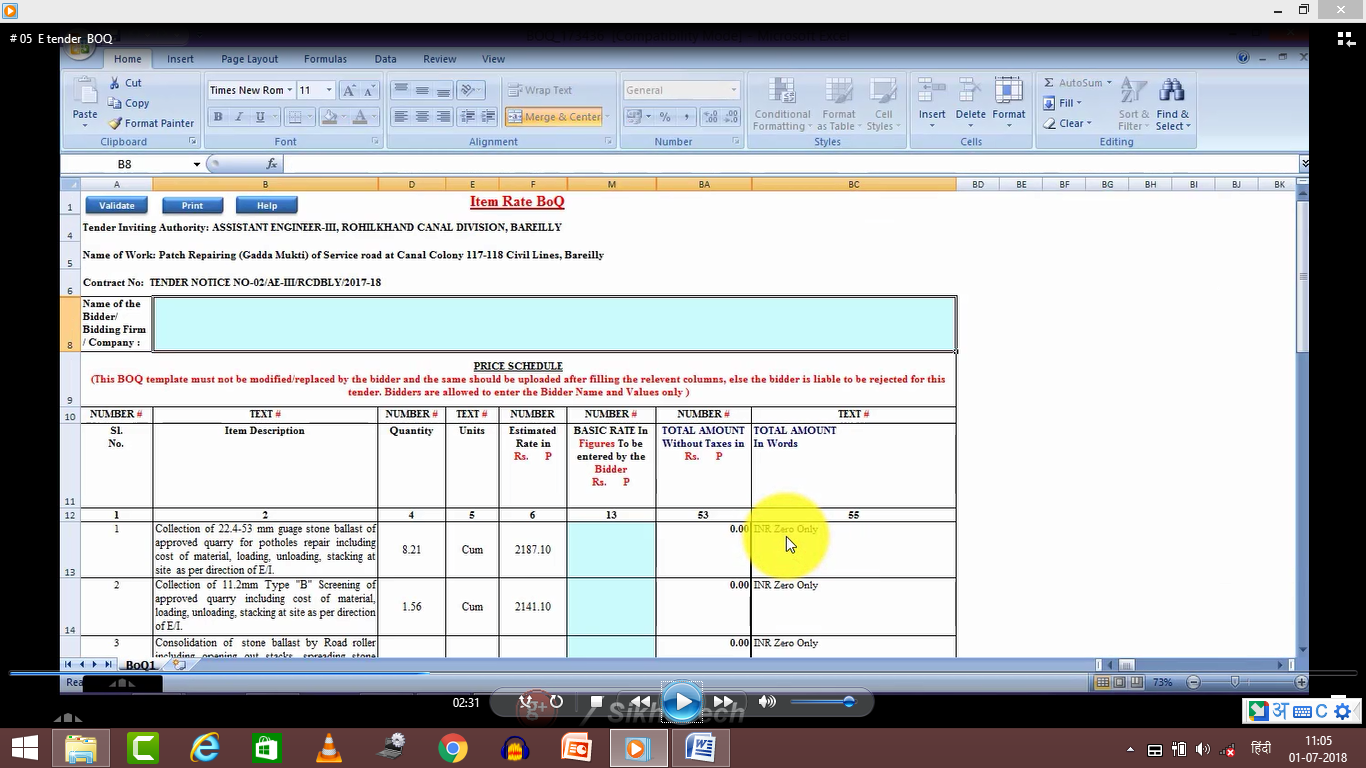Toggle Middle Align in Alignment group
This screenshot has width=1366, height=768.
pos(422,90)
